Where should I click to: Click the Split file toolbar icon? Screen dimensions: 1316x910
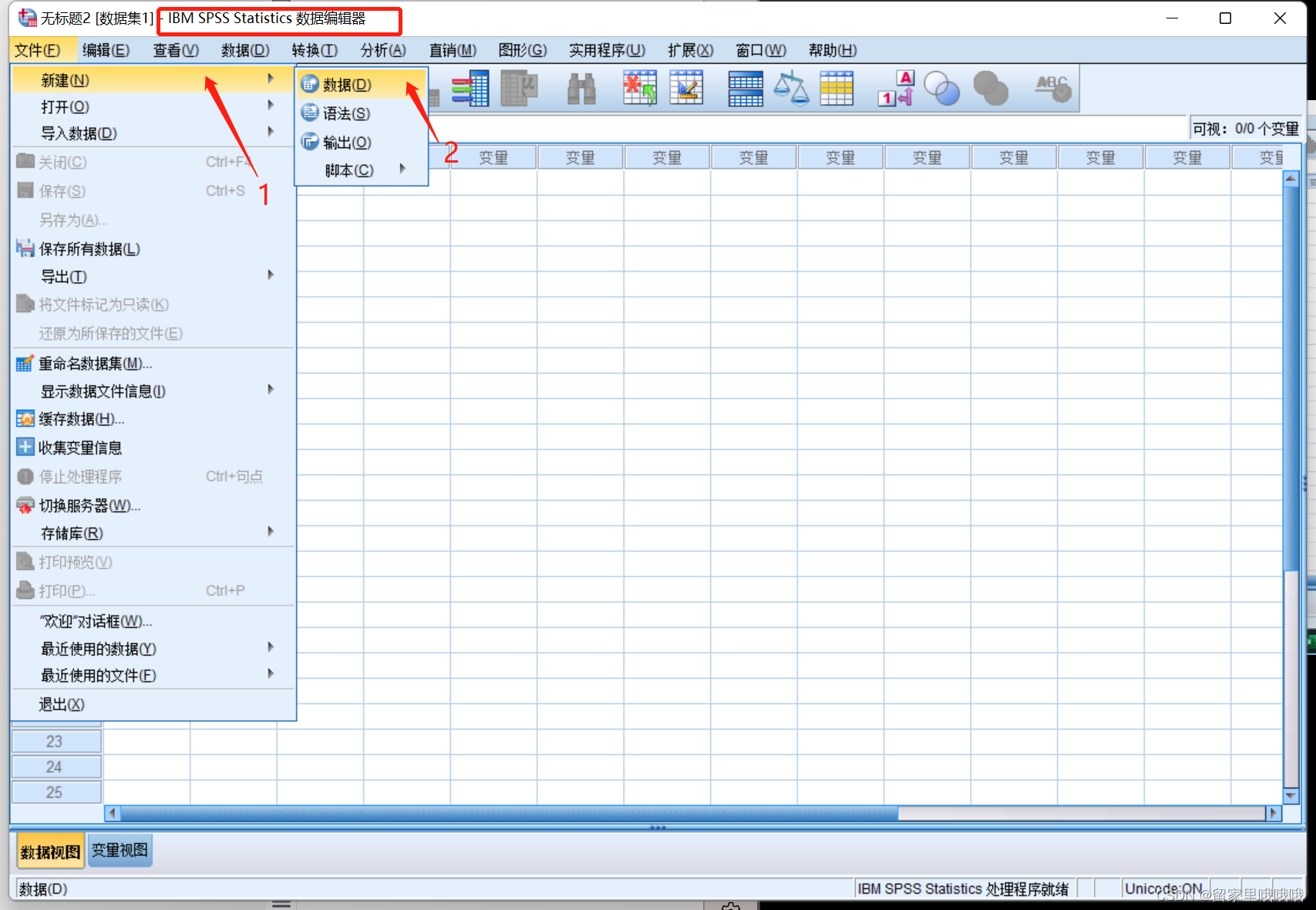[x=746, y=89]
